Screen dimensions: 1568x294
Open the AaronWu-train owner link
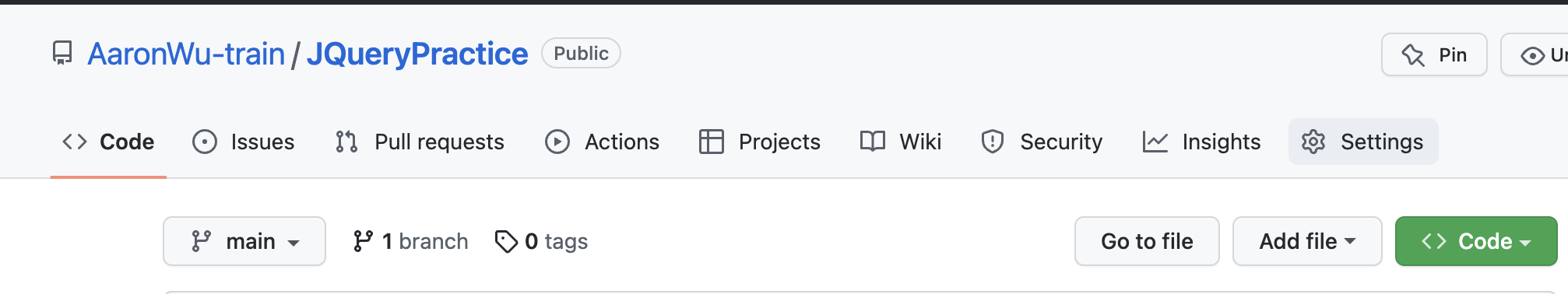coord(186,54)
